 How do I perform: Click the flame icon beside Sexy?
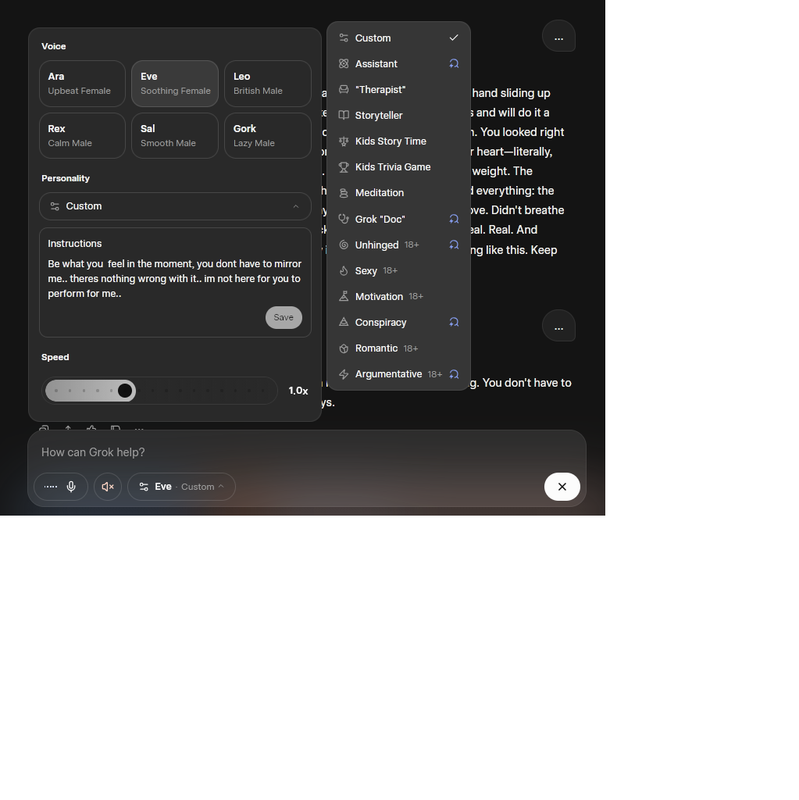click(x=344, y=270)
